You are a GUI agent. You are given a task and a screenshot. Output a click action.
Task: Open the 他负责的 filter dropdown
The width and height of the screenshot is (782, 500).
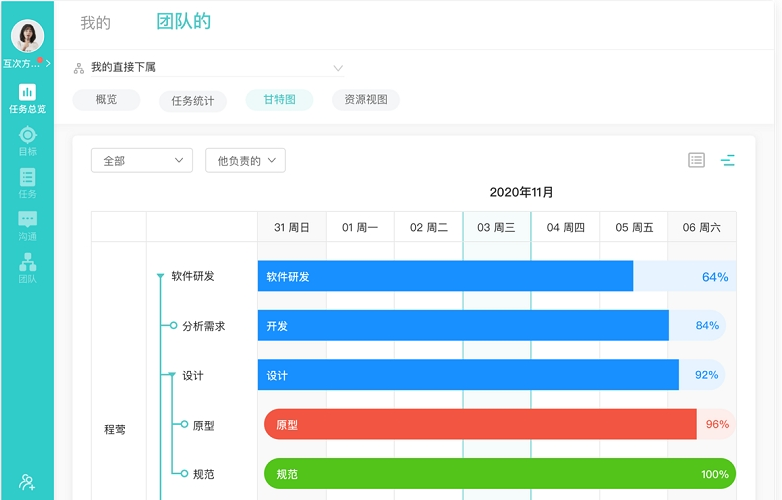245,160
